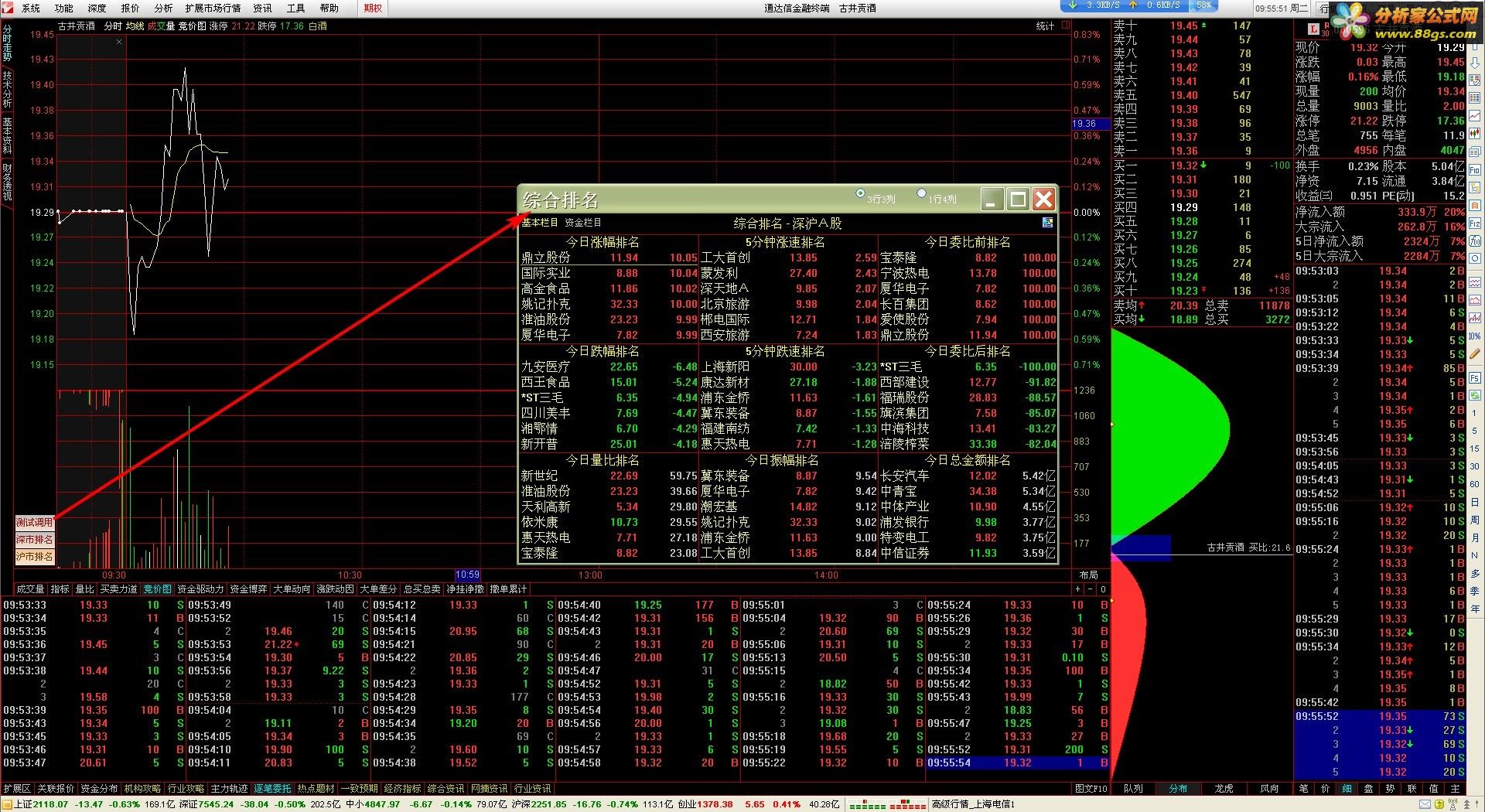Click the stacked windows icon in right toolbar

[1476, 150]
